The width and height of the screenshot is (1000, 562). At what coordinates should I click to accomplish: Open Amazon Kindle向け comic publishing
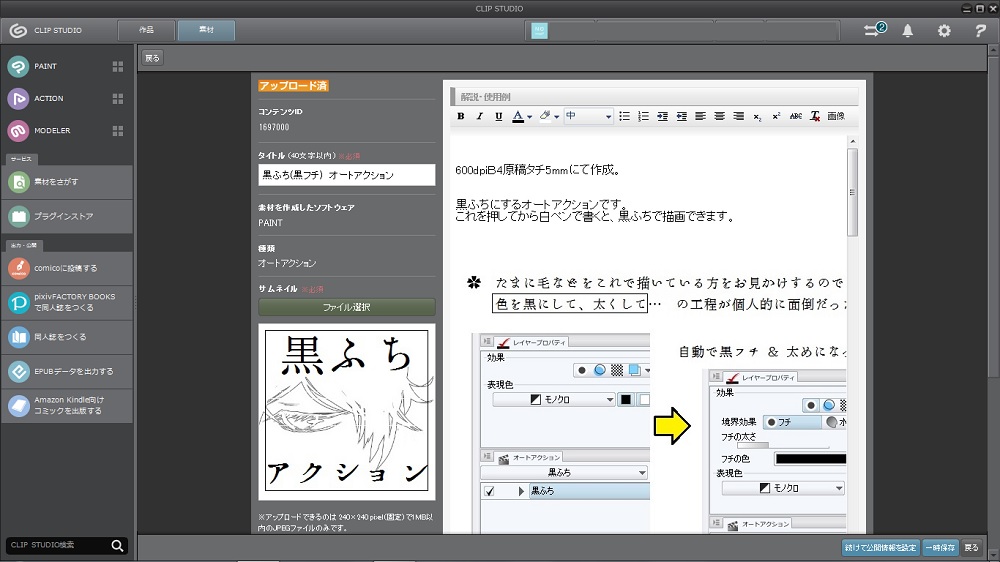click(67, 406)
